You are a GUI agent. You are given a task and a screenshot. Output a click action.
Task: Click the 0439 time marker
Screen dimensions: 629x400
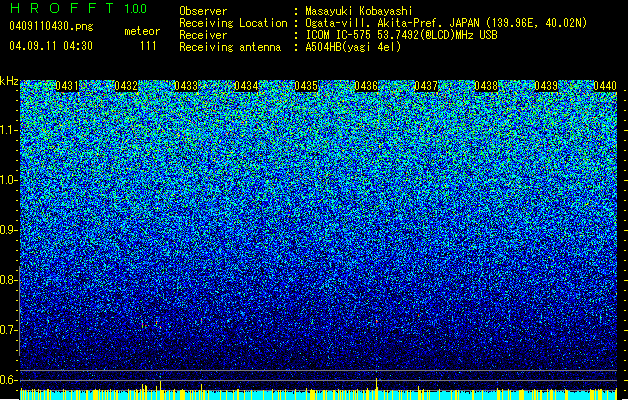tap(546, 86)
